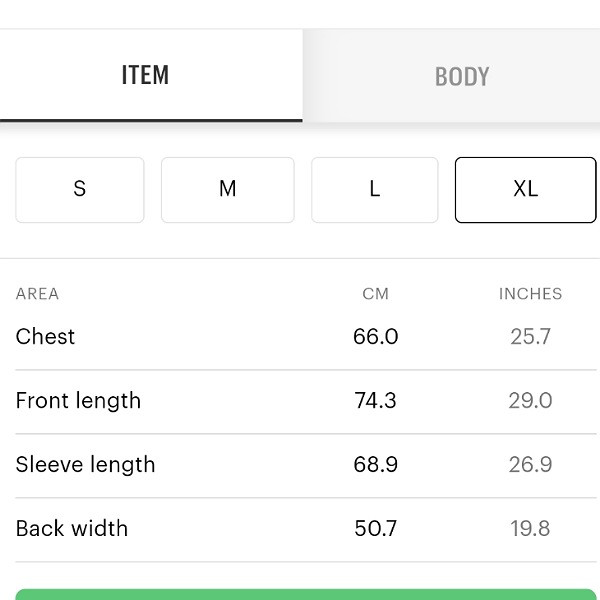Switch to the ITEM tab
Image resolution: width=600 pixels, height=600 pixels.
146,76
